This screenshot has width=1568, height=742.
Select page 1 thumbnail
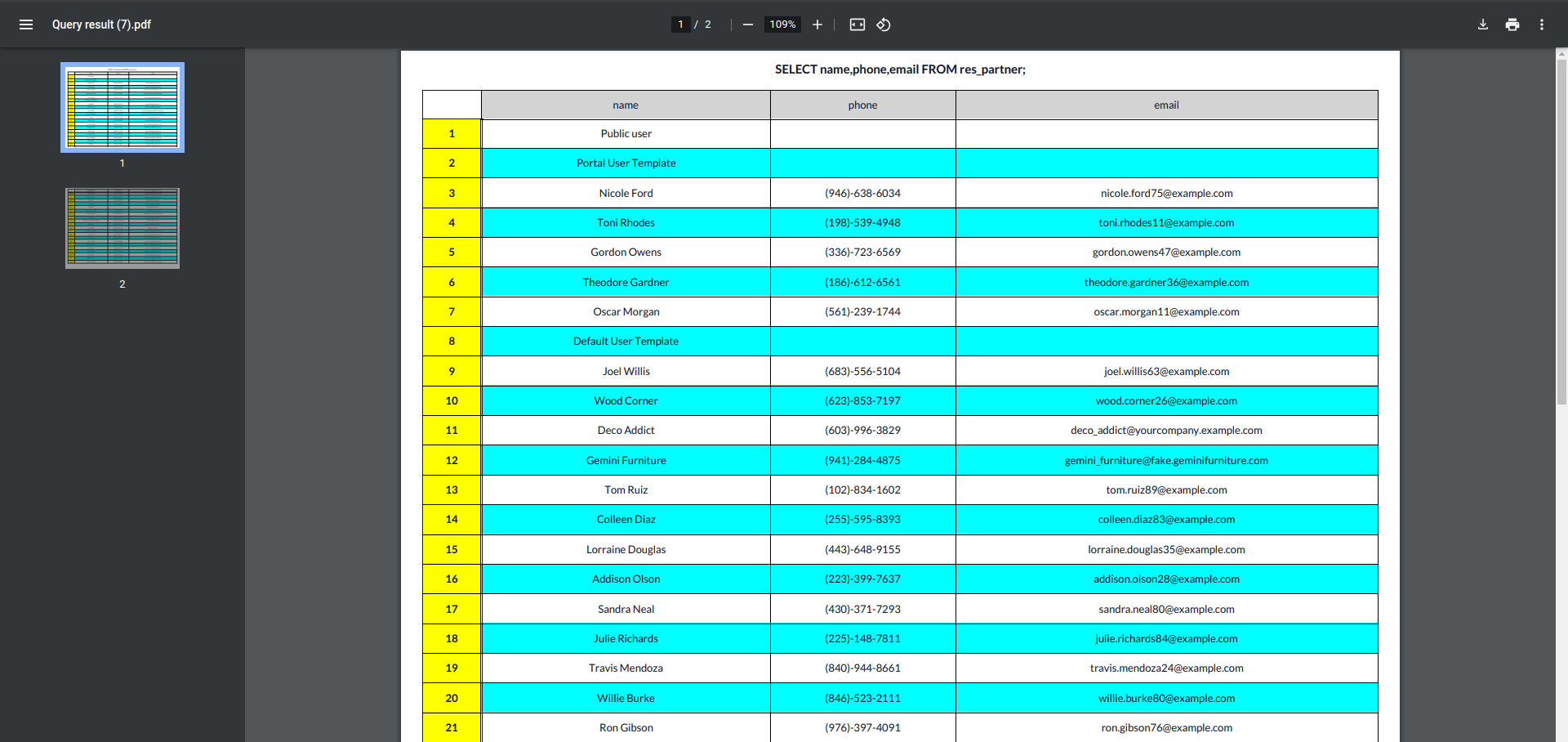coord(122,108)
